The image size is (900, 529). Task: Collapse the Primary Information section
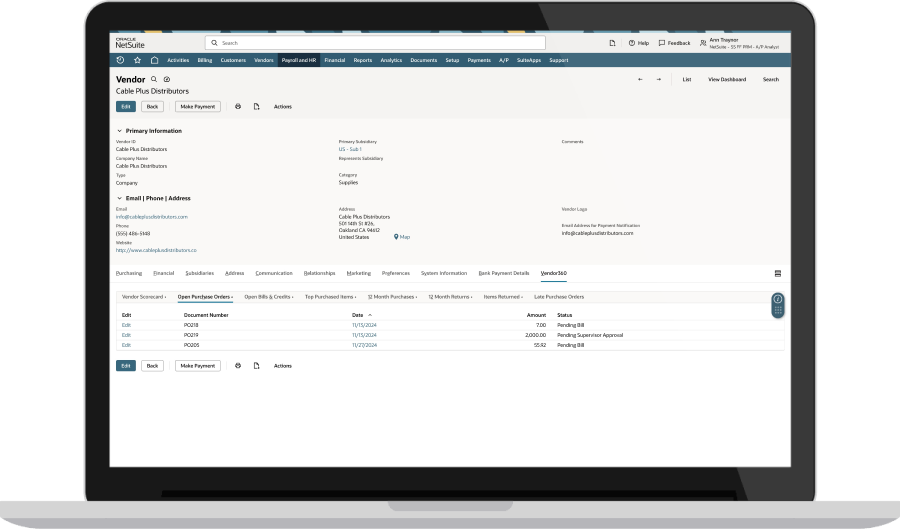(120, 131)
